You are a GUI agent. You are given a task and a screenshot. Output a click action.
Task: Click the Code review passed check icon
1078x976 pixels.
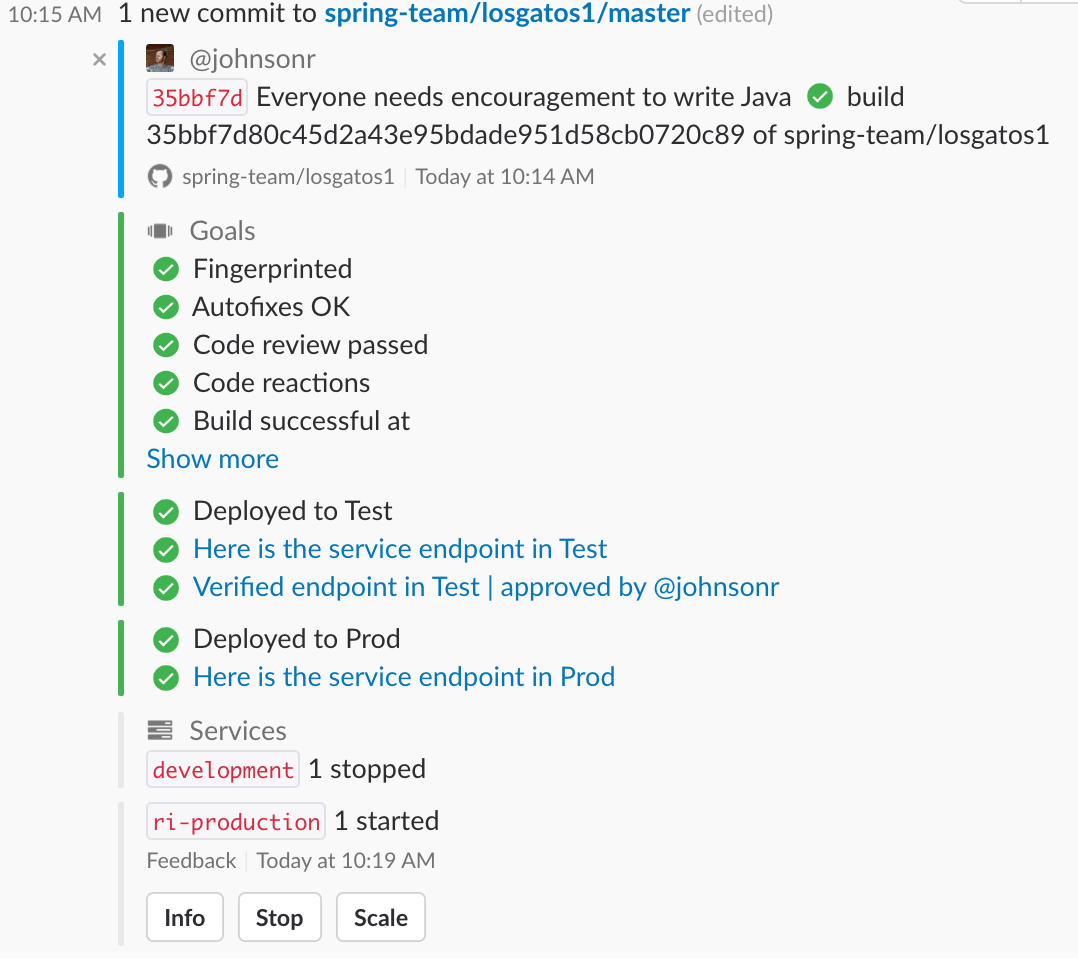click(166, 345)
